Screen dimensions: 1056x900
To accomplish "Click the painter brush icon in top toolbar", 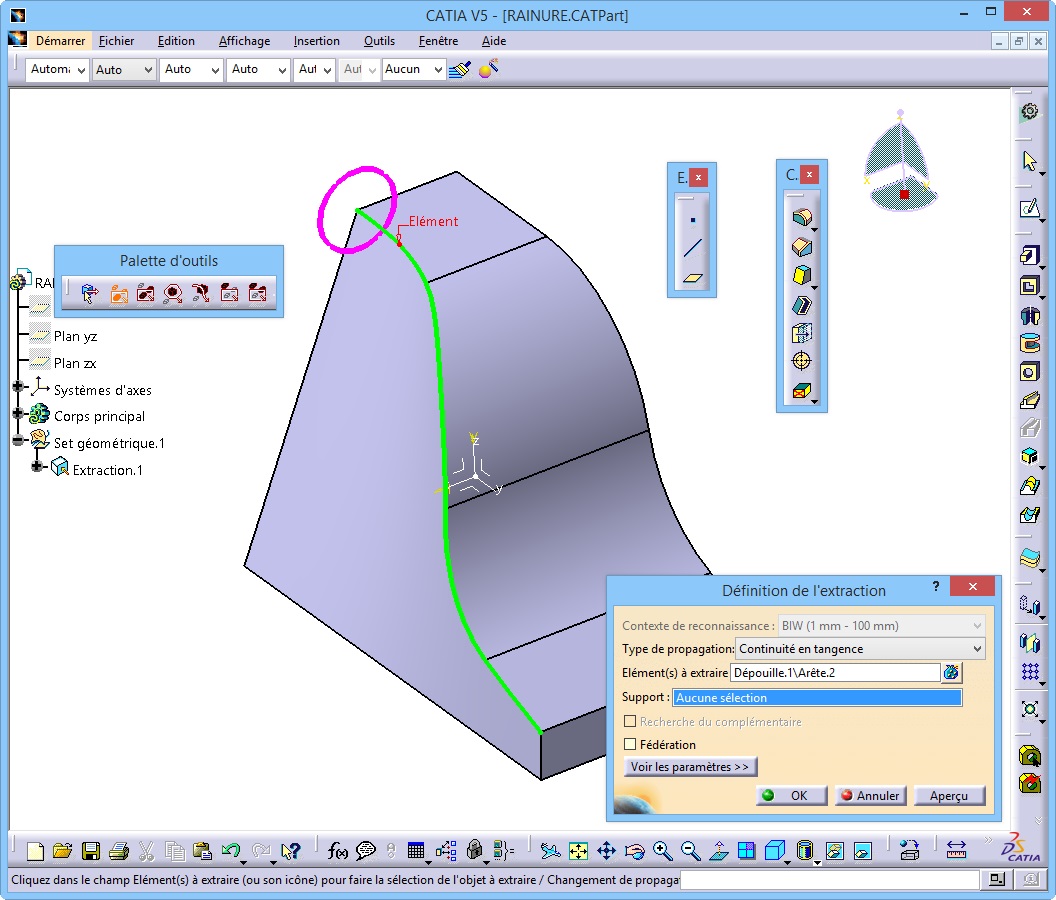I will pyautogui.click(x=460, y=69).
